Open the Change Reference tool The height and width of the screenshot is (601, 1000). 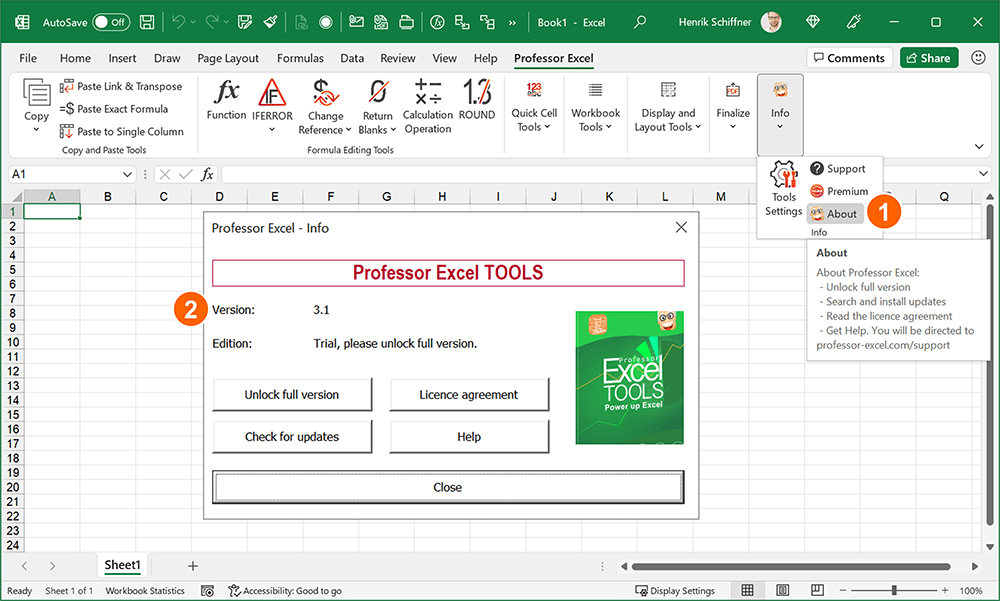coord(325,107)
